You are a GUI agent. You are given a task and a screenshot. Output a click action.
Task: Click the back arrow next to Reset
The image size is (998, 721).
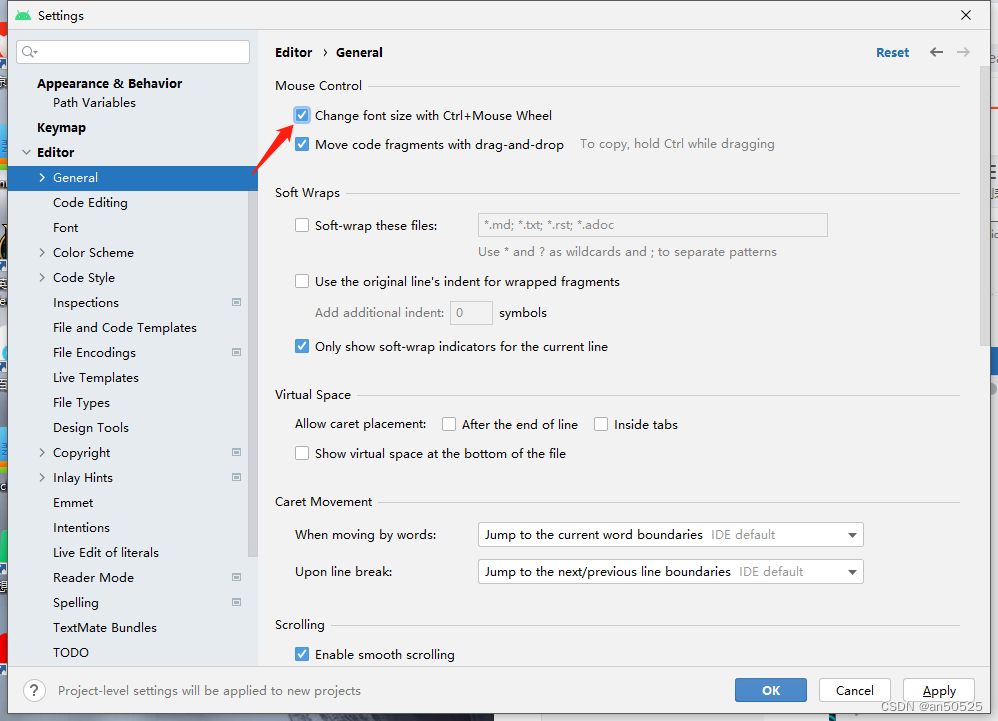[936, 52]
